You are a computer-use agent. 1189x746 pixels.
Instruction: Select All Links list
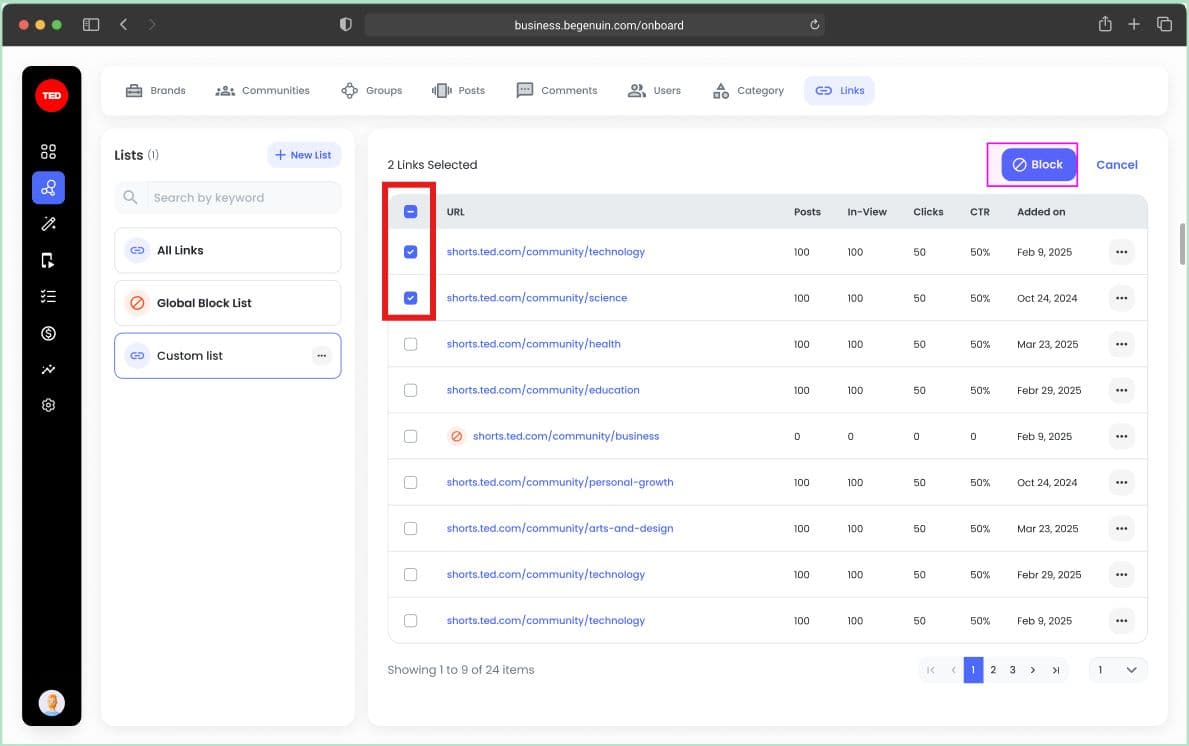[227, 250]
